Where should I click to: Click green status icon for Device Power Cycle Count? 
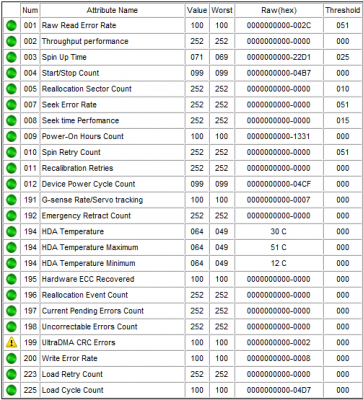point(11,184)
